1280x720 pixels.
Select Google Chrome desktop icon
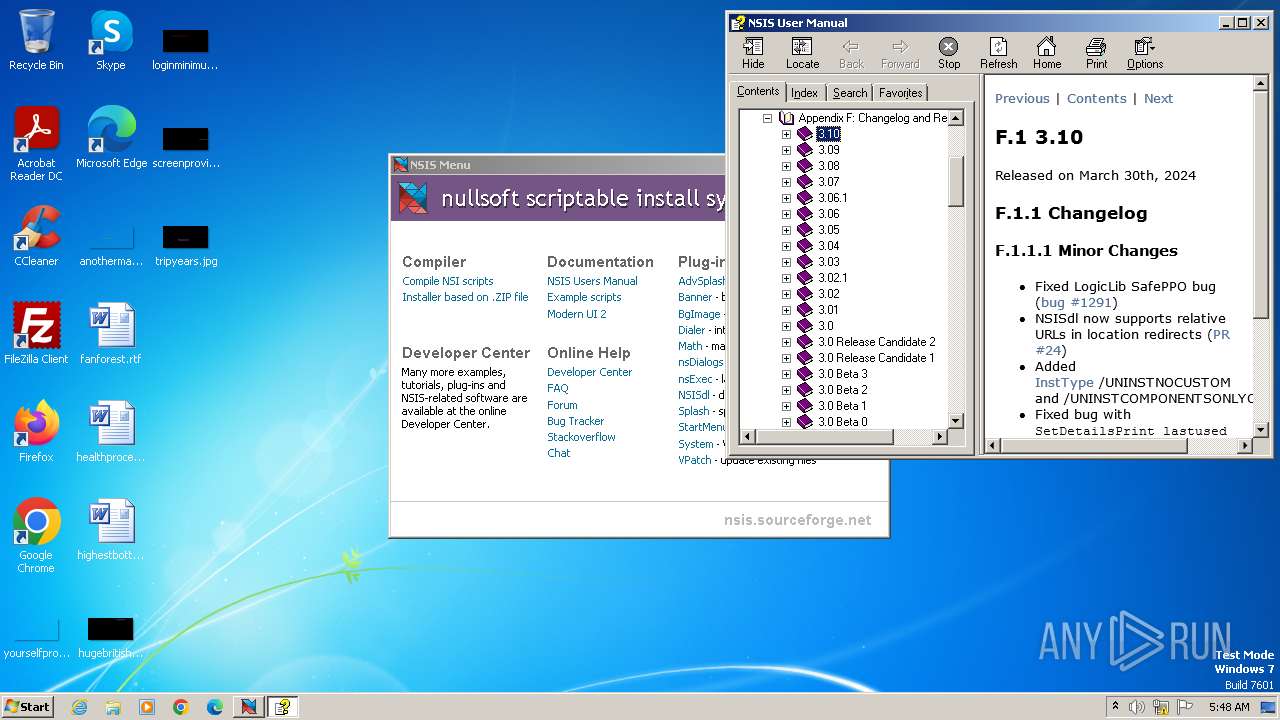[36, 536]
